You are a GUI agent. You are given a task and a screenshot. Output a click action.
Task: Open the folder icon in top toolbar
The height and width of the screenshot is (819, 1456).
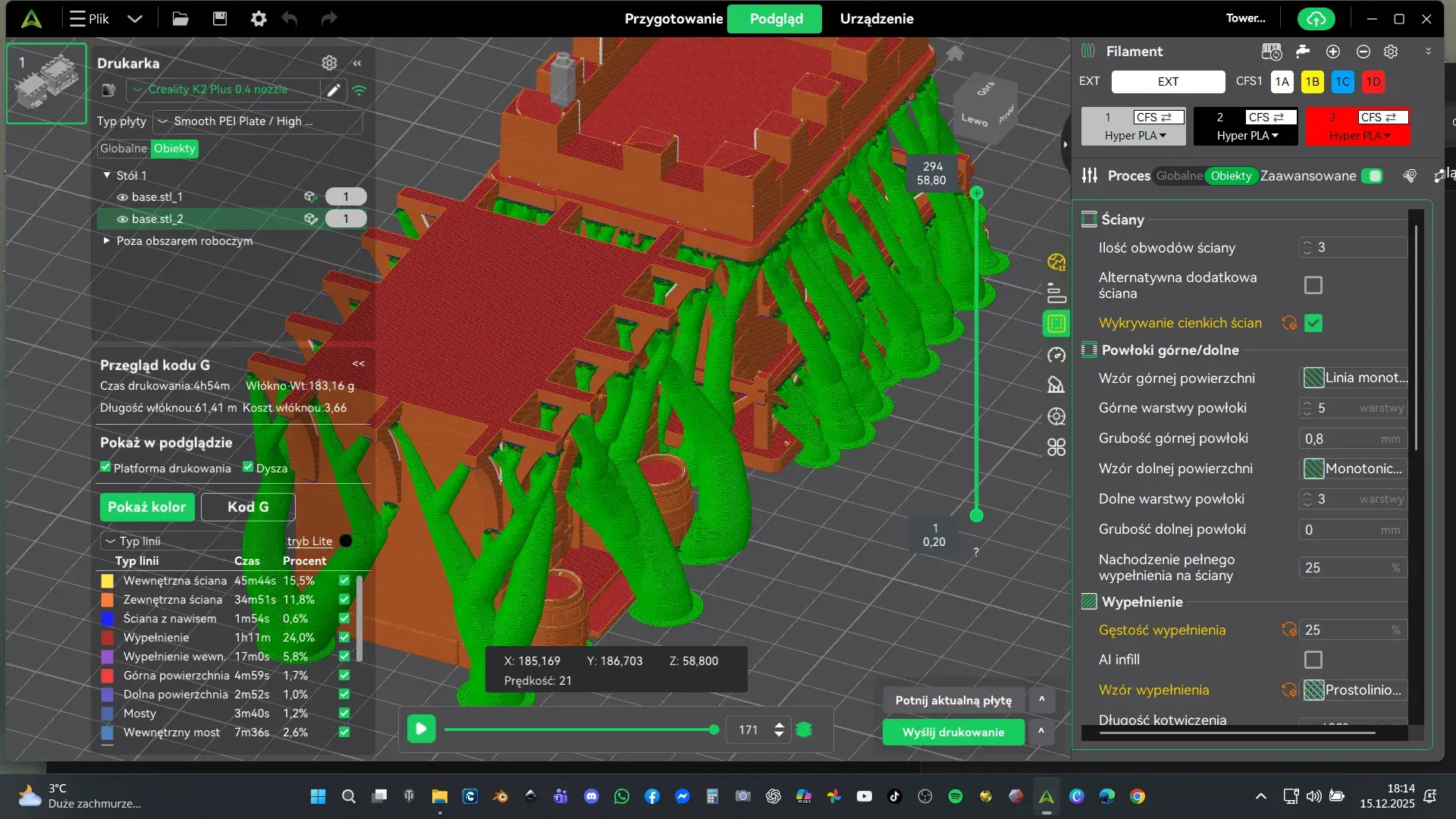coord(180,19)
